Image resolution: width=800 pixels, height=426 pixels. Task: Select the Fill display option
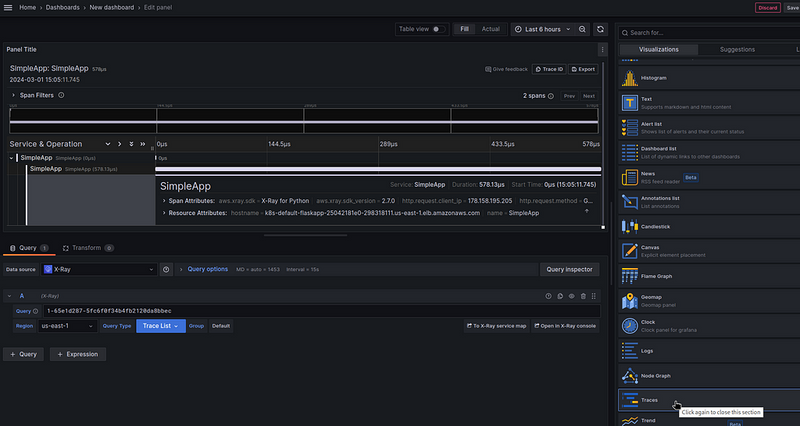tap(464, 29)
